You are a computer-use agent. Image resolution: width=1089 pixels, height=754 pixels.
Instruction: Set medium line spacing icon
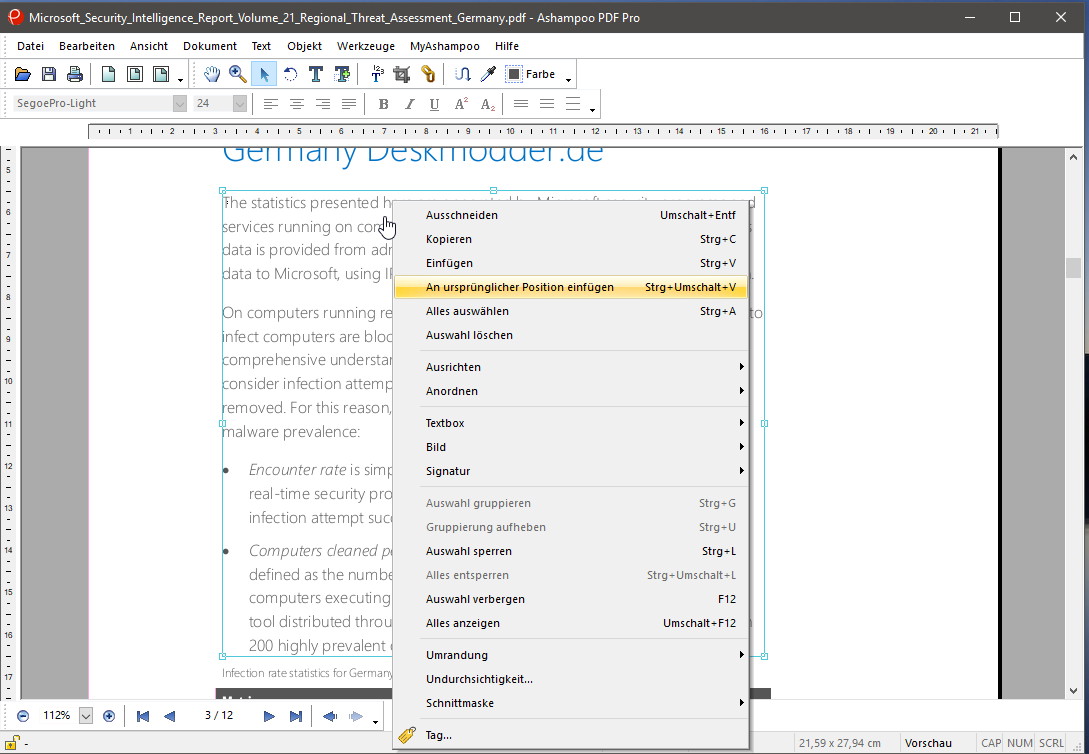click(547, 104)
